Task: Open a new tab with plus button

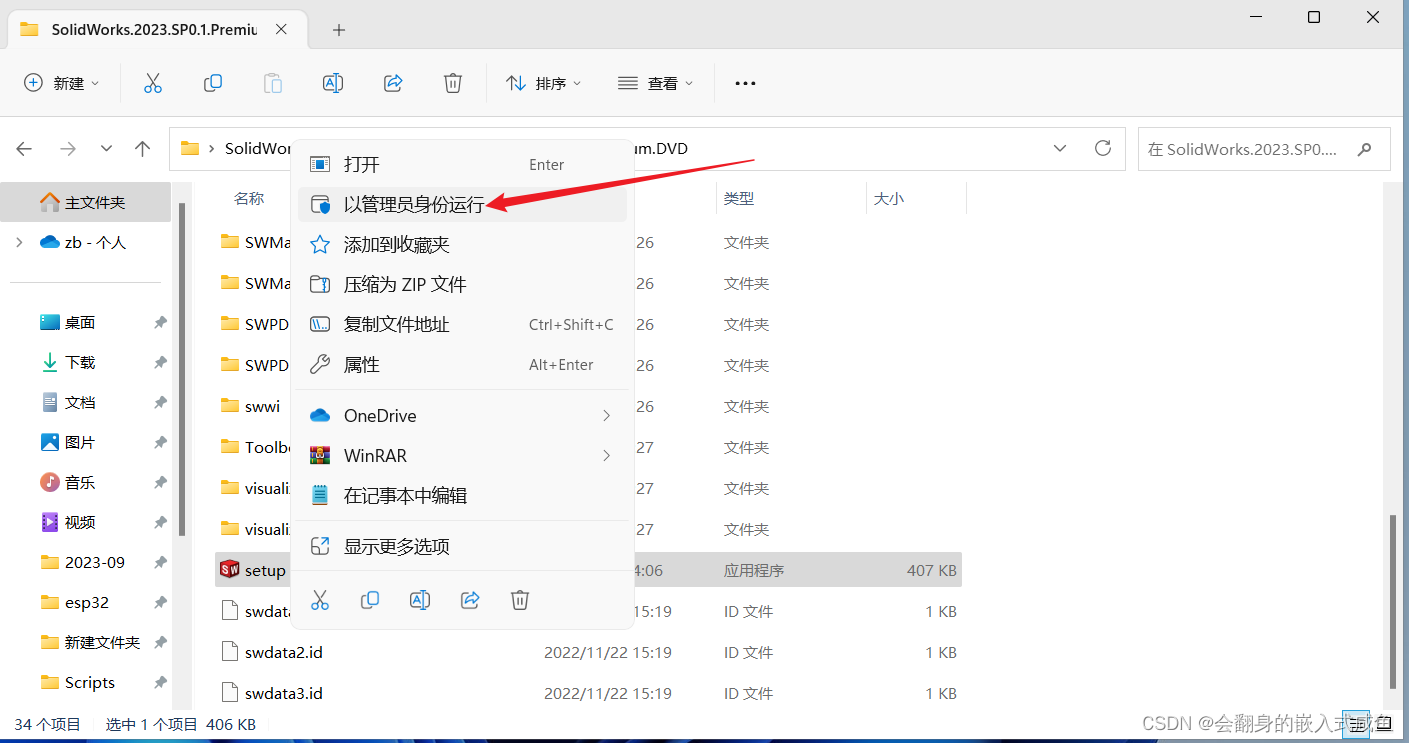Action: [x=339, y=30]
